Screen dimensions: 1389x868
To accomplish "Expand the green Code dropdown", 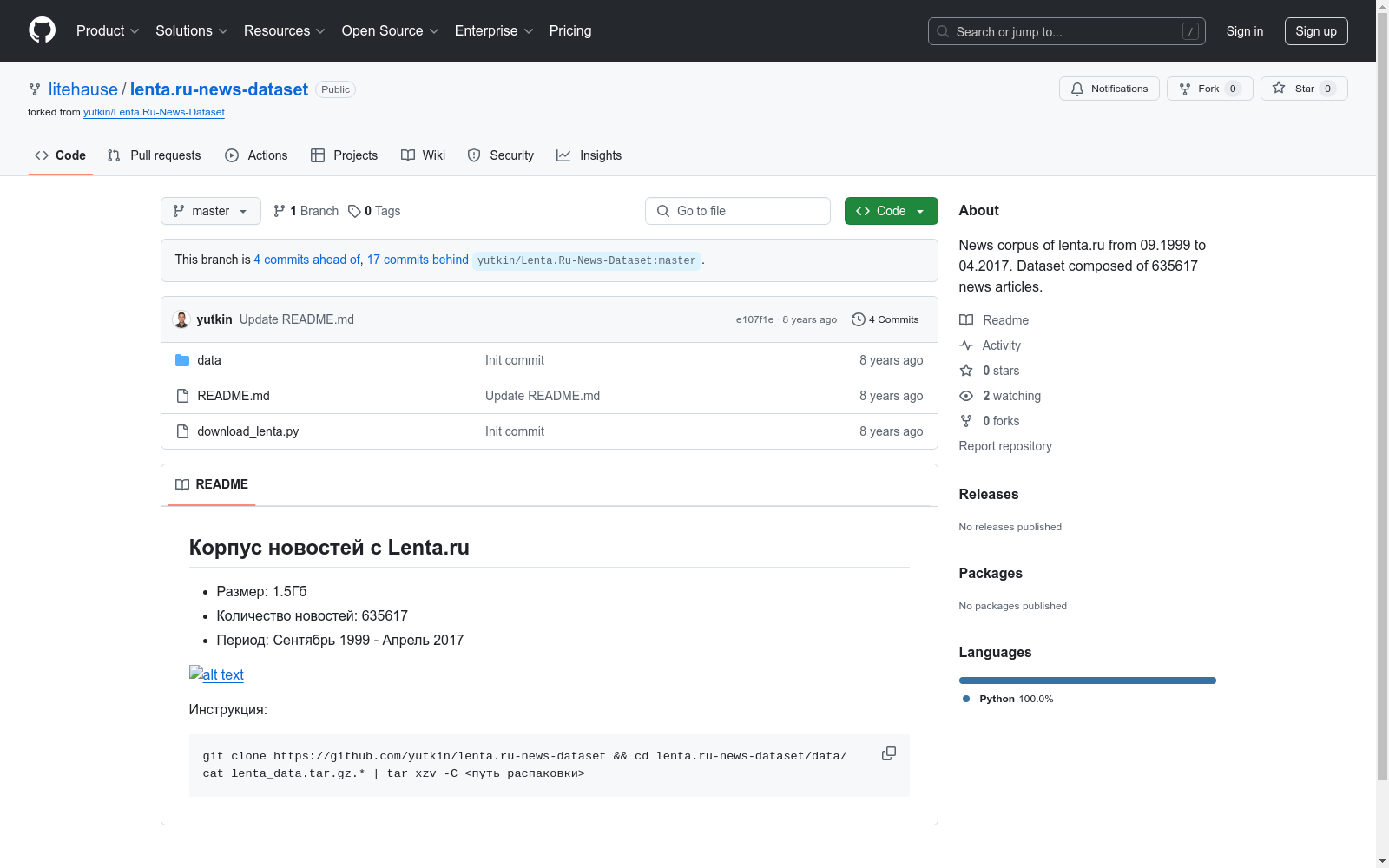I will coord(892,211).
